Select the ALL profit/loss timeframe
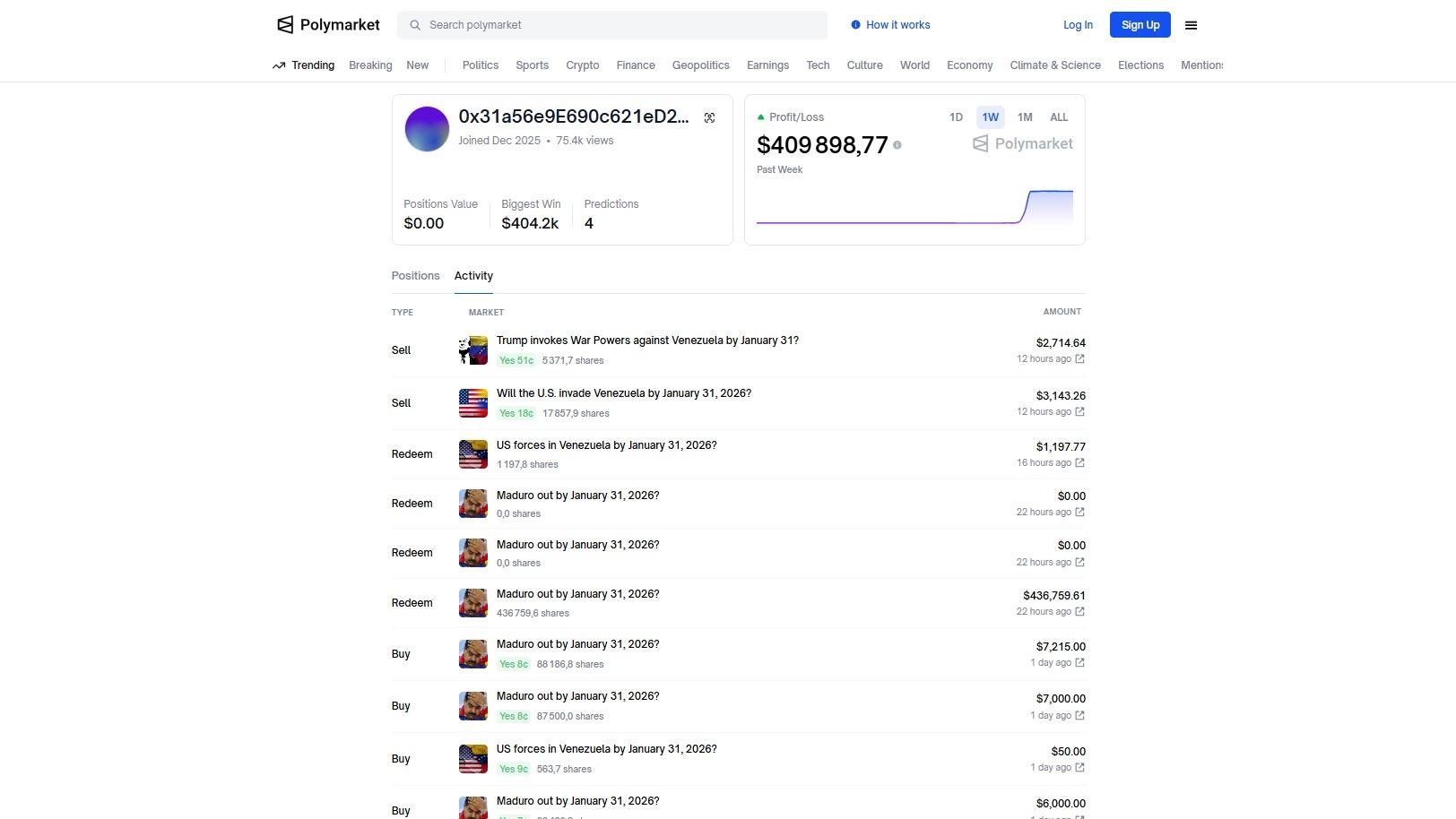This screenshot has height=819, width=1456. pos(1059,117)
